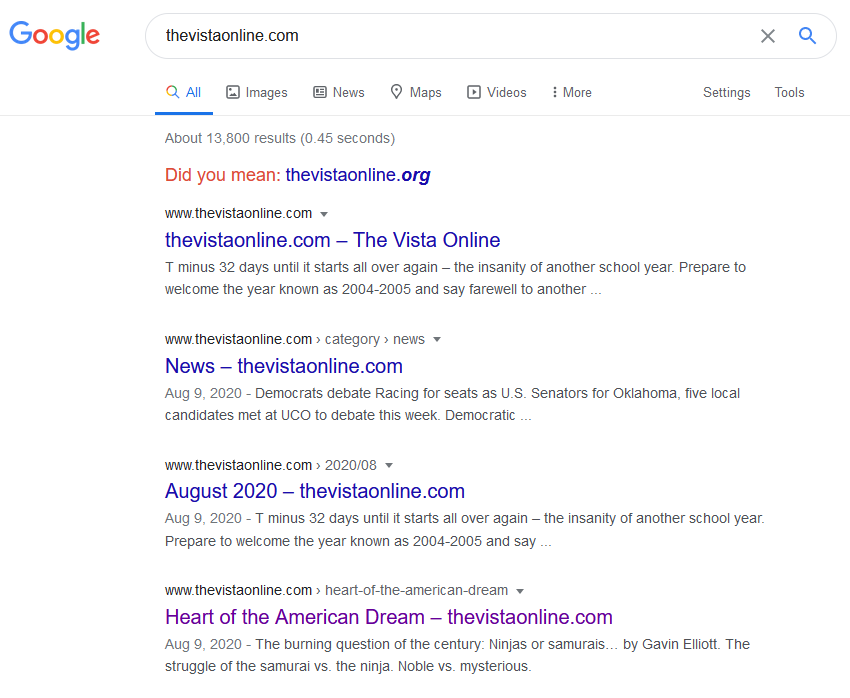Click the More three-dot icon
This screenshot has height=698, width=850.
pyautogui.click(x=555, y=92)
